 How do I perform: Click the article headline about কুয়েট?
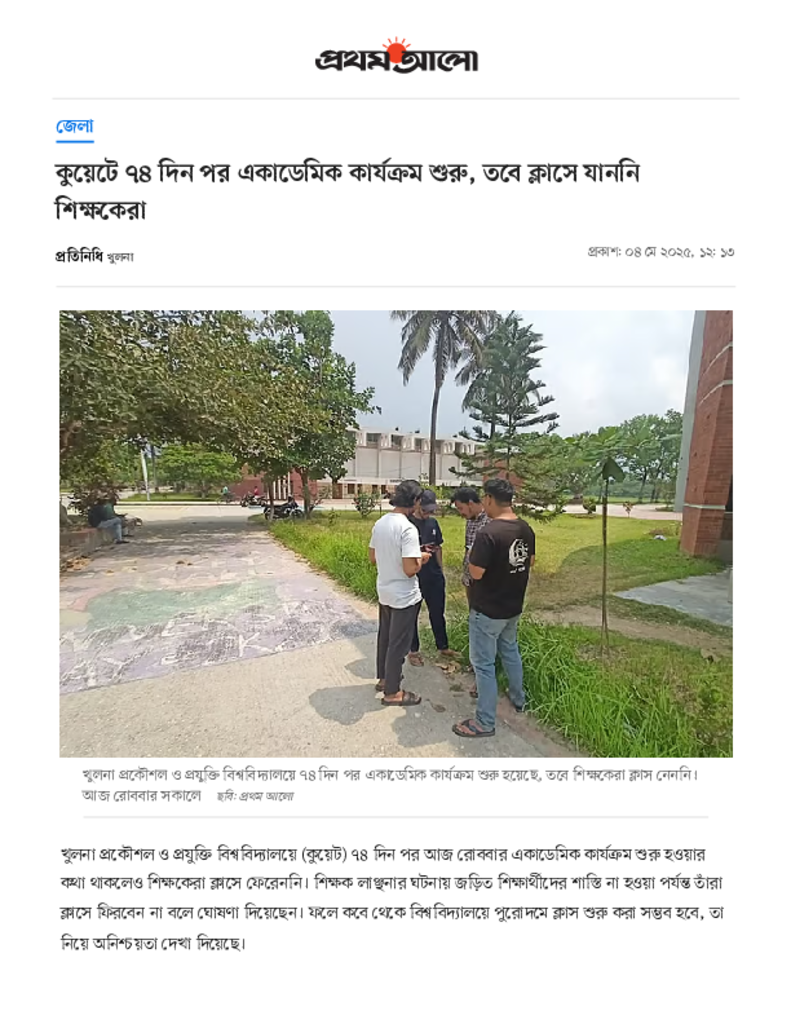point(347,191)
